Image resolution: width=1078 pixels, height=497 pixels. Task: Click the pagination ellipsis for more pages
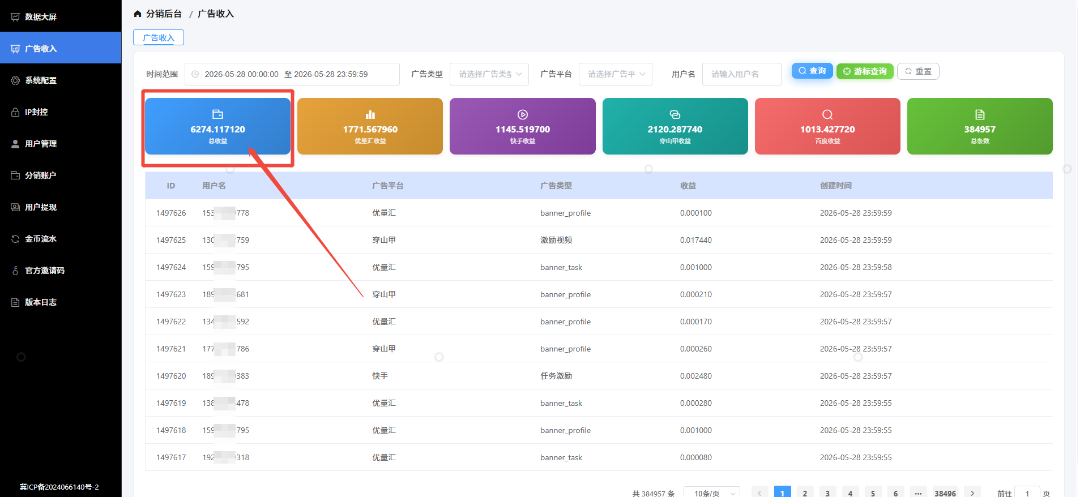(918, 494)
